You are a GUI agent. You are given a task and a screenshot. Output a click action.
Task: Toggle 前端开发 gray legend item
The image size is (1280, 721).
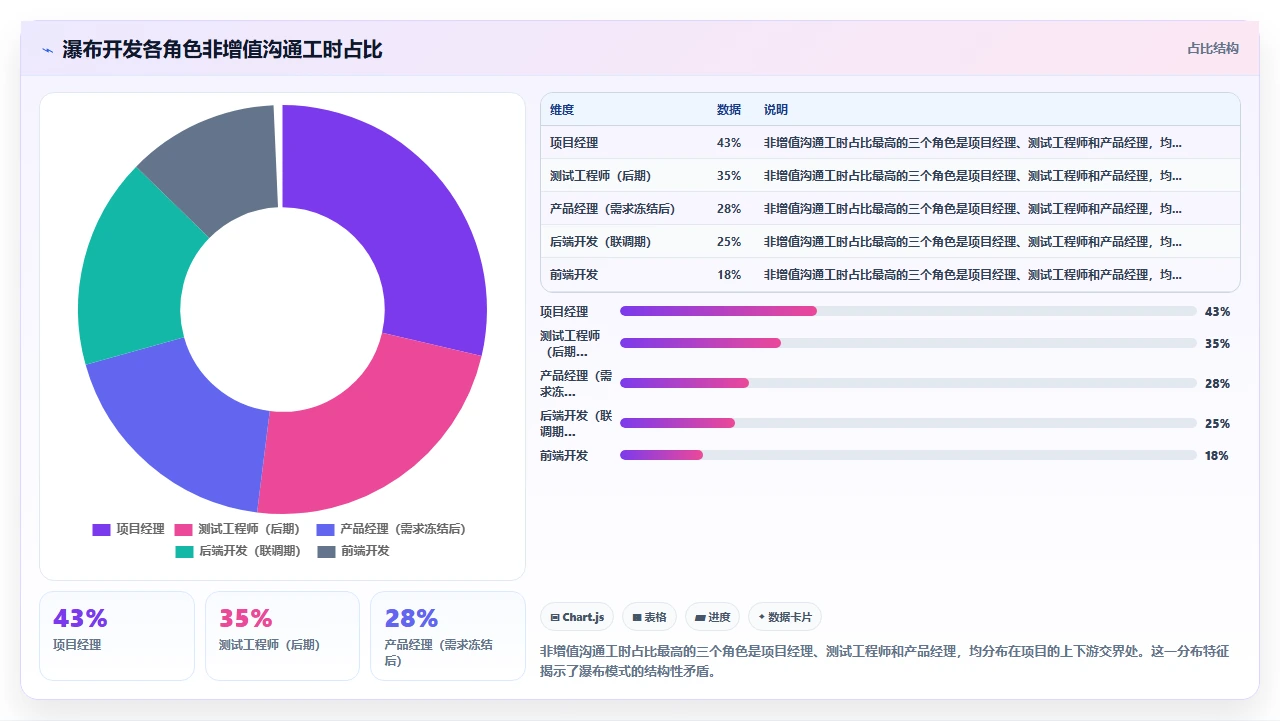pos(354,551)
